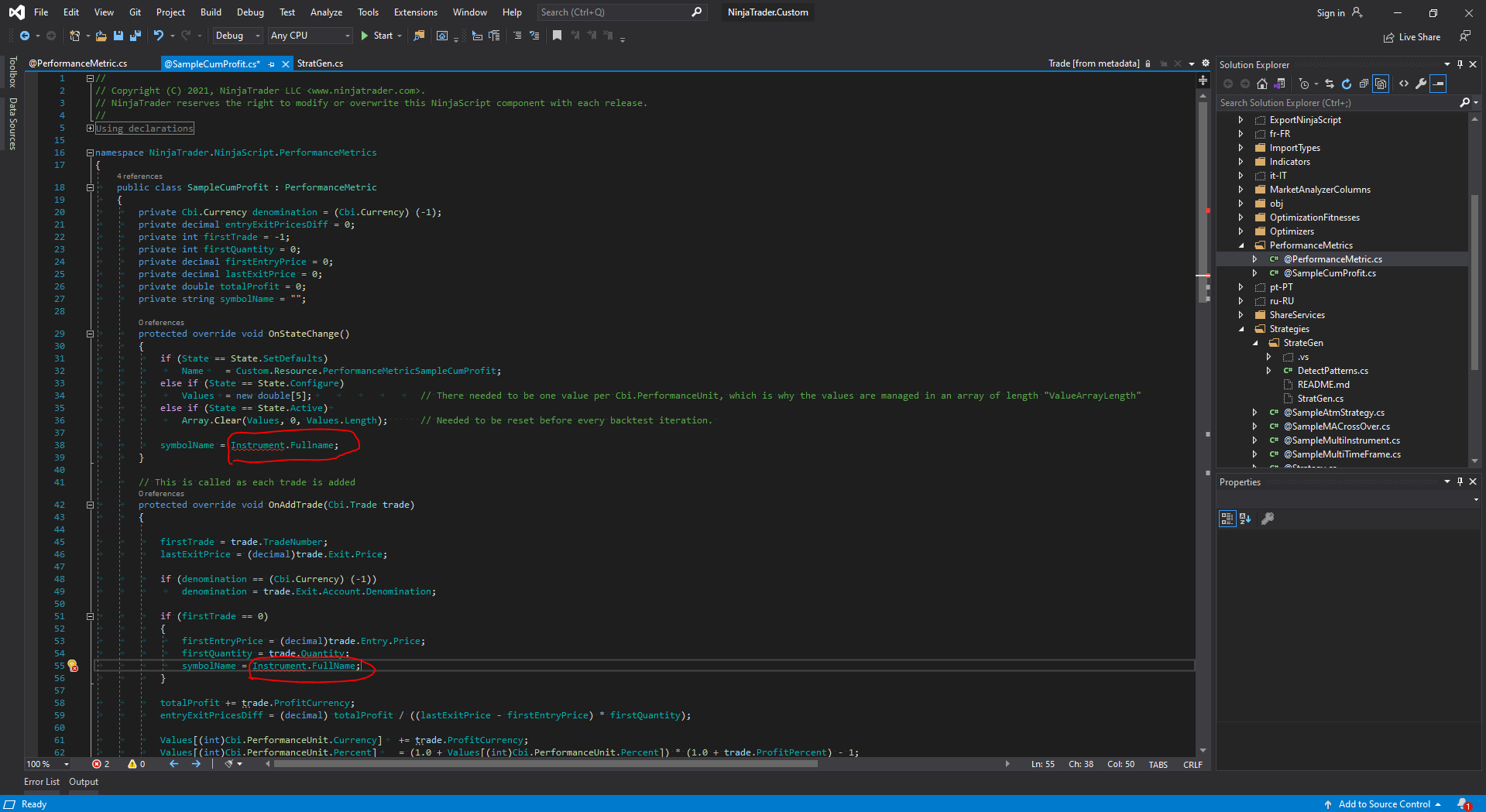Click the quick actions icon on line 55
This screenshot has width=1486, height=812.
point(73,666)
